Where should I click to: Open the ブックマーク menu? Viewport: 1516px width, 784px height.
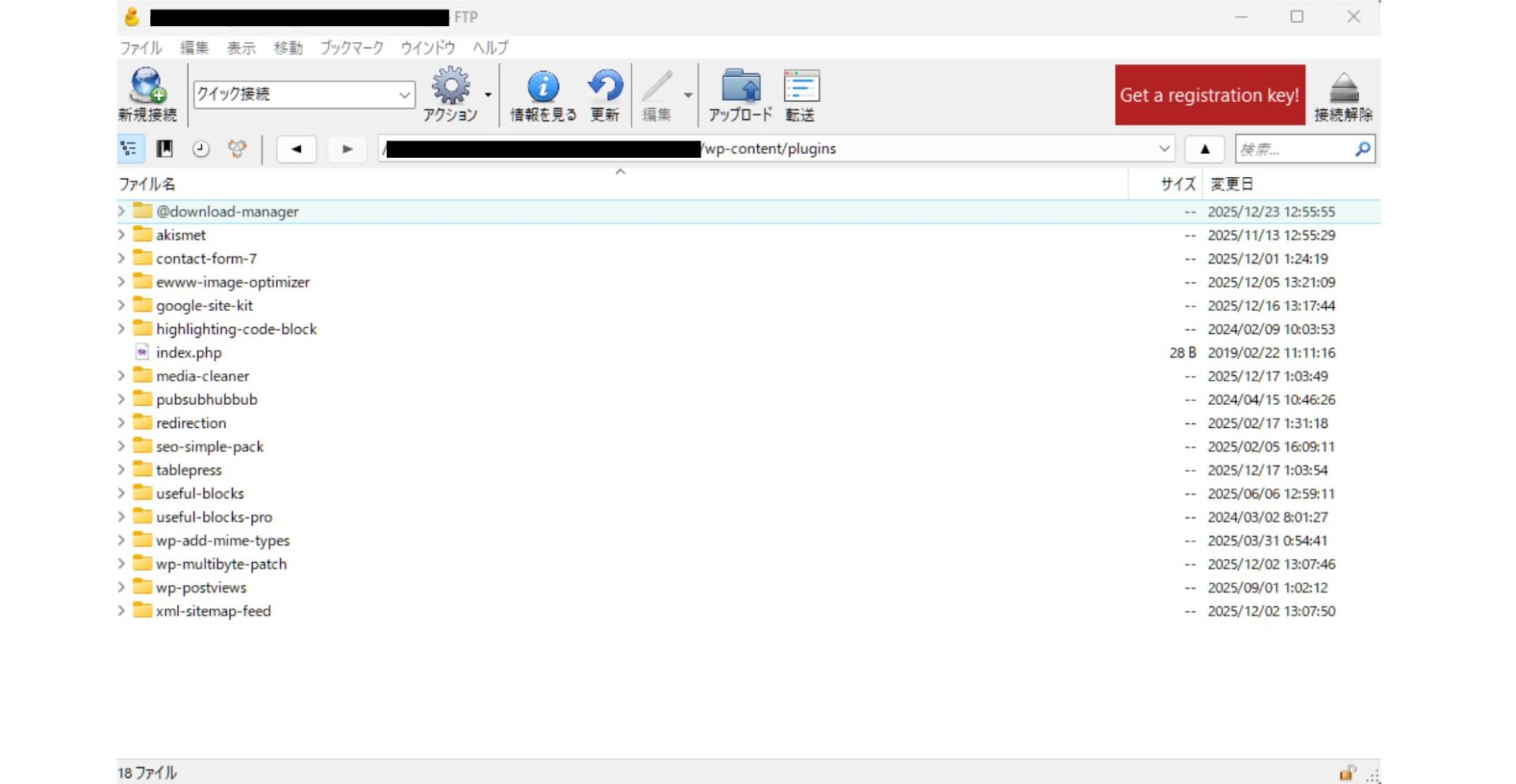click(351, 48)
